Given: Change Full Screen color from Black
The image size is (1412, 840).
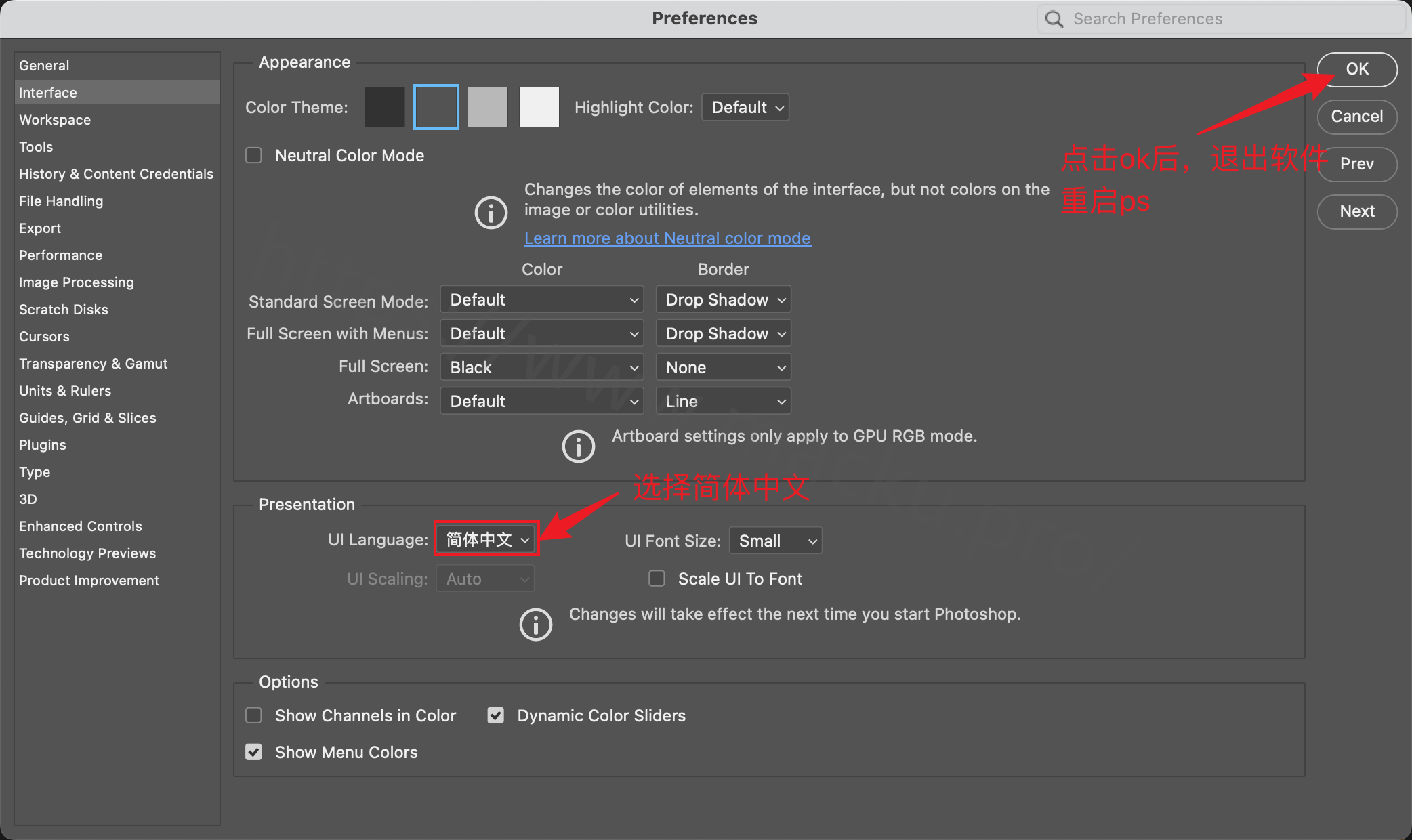Looking at the screenshot, I should tap(541, 366).
